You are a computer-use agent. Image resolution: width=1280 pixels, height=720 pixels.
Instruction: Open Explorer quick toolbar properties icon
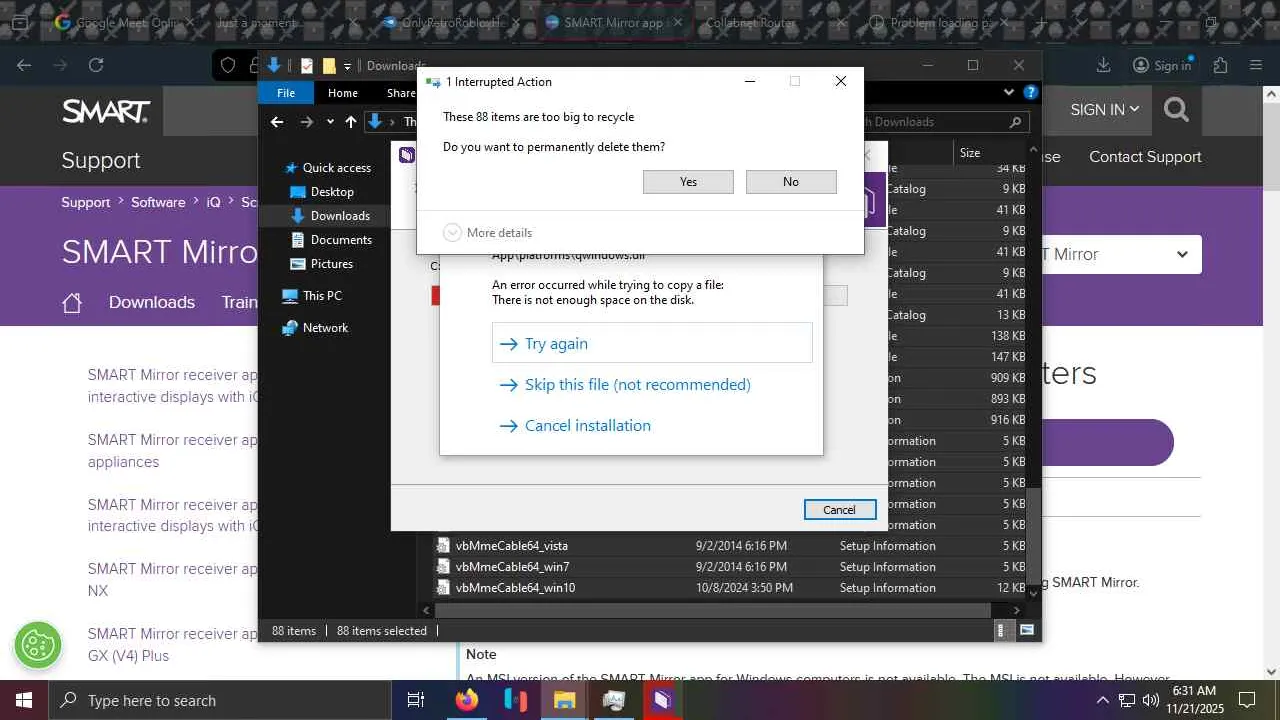(307, 66)
